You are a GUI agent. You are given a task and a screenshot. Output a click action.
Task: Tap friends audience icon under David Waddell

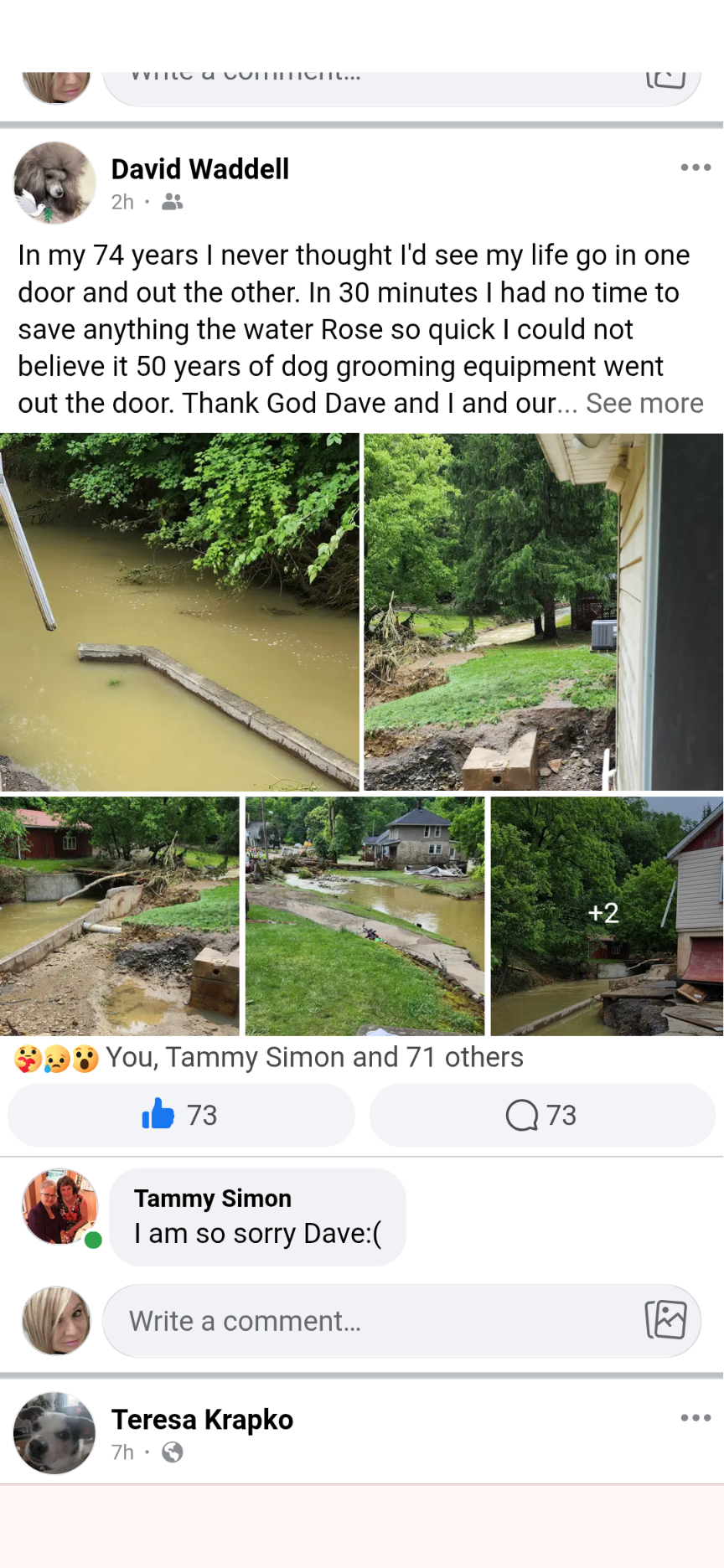173,202
